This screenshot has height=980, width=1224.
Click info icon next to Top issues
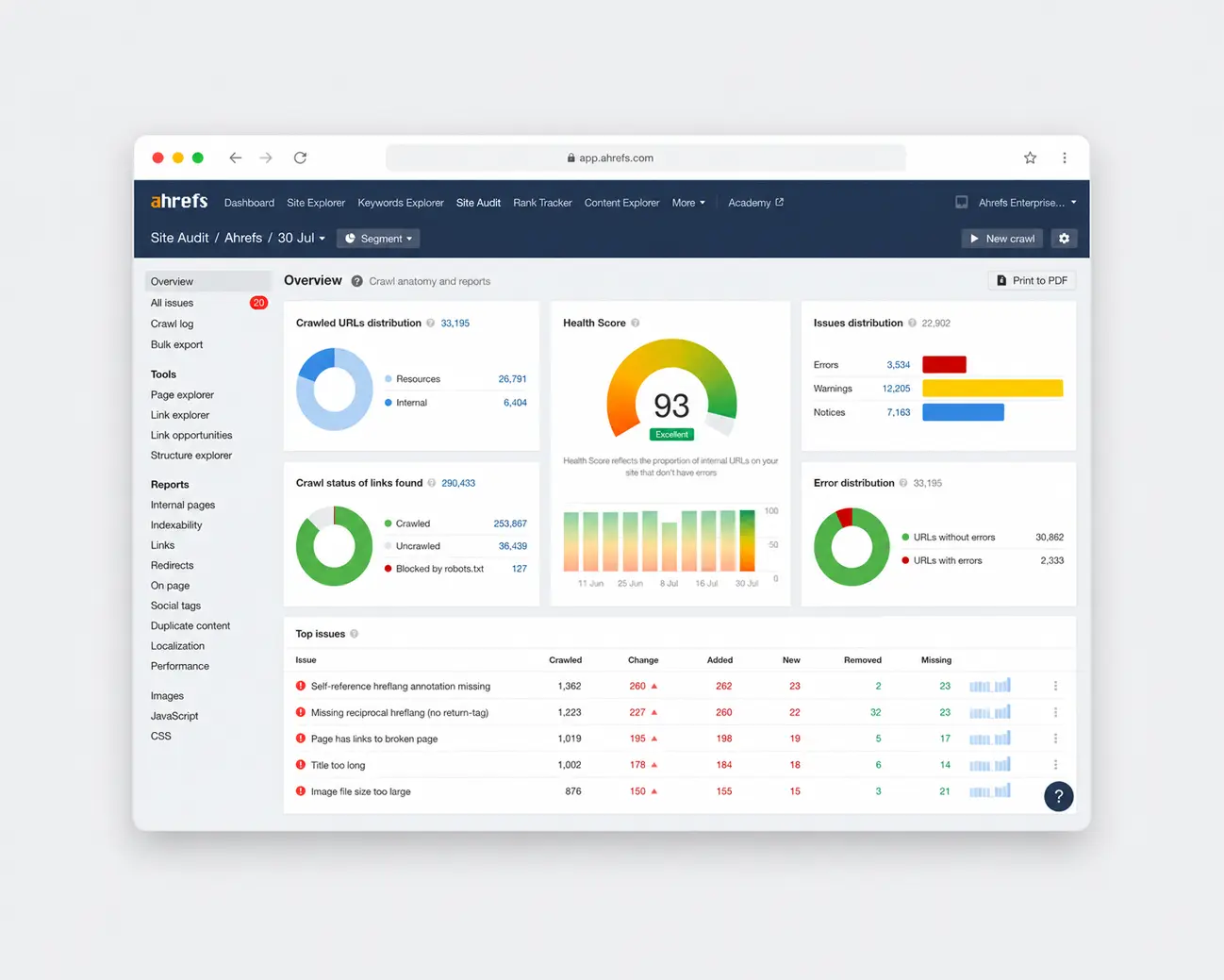(x=355, y=634)
